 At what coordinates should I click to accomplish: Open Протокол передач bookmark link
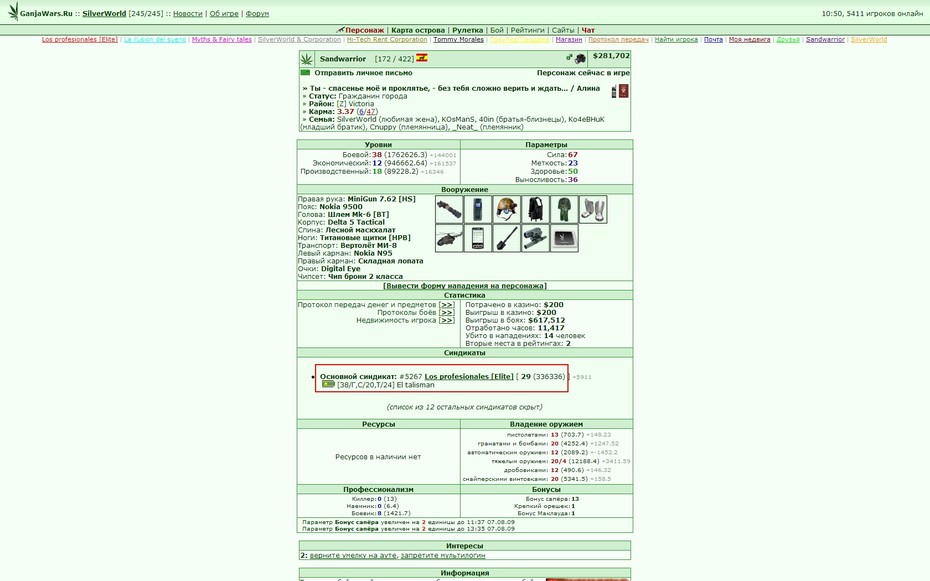click(x=619, y=40)
